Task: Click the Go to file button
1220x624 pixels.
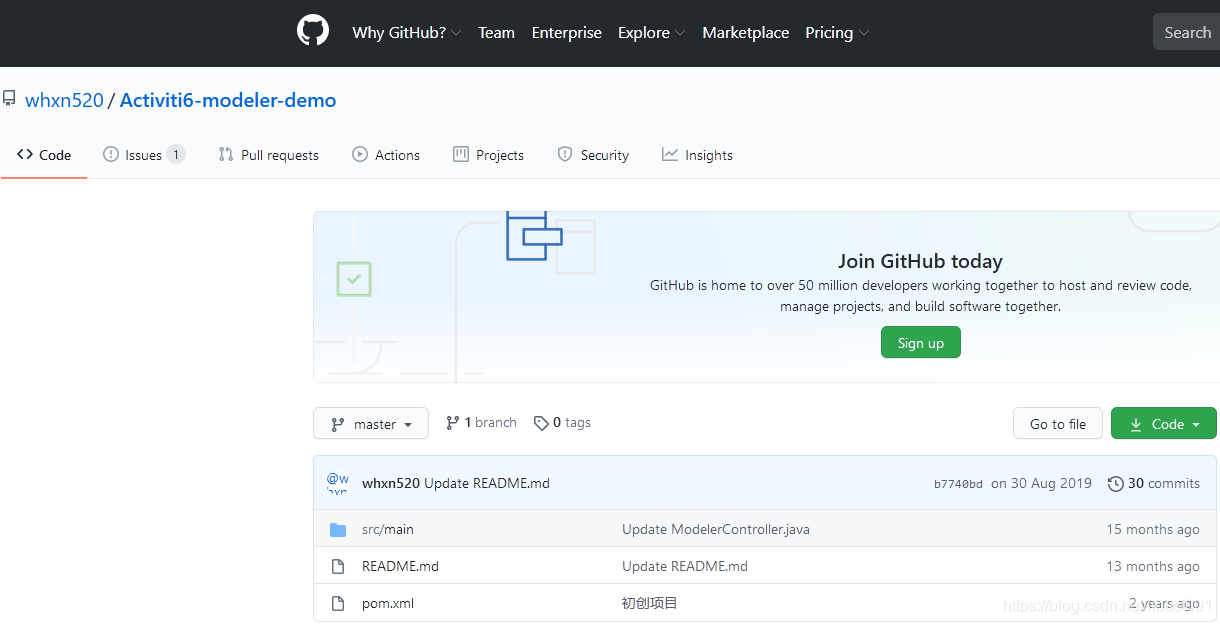Action: click(x=1057, y=423)
